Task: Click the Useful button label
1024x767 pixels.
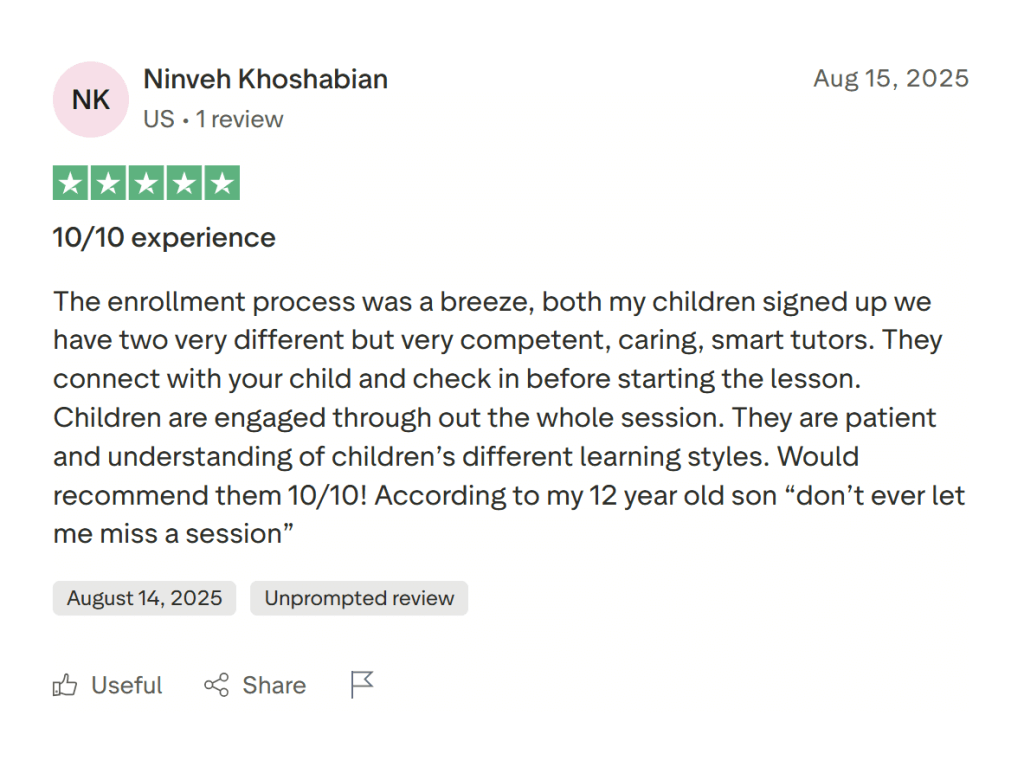Action: point(126,685)
